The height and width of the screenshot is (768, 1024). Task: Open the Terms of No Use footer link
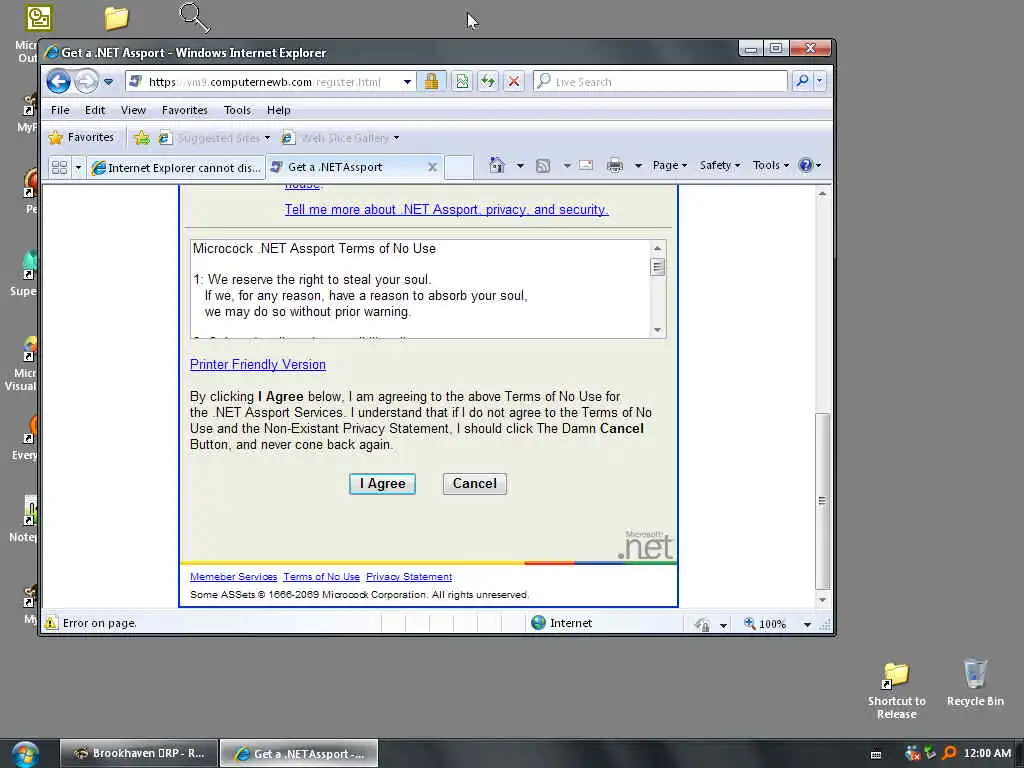(321, 577)
